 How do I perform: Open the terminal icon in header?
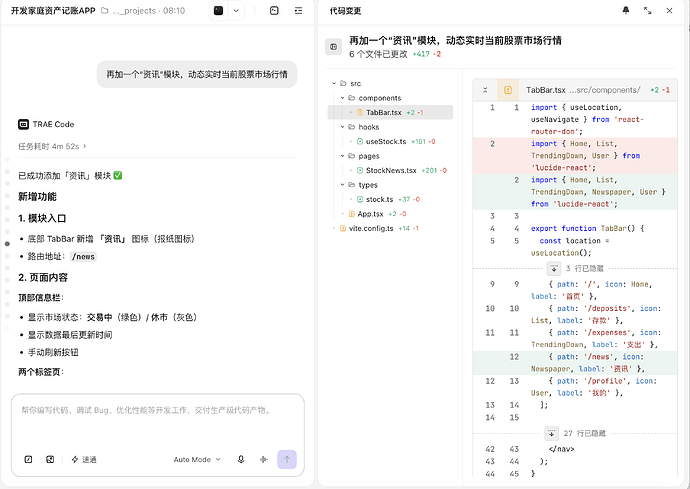tap(219, 11)
